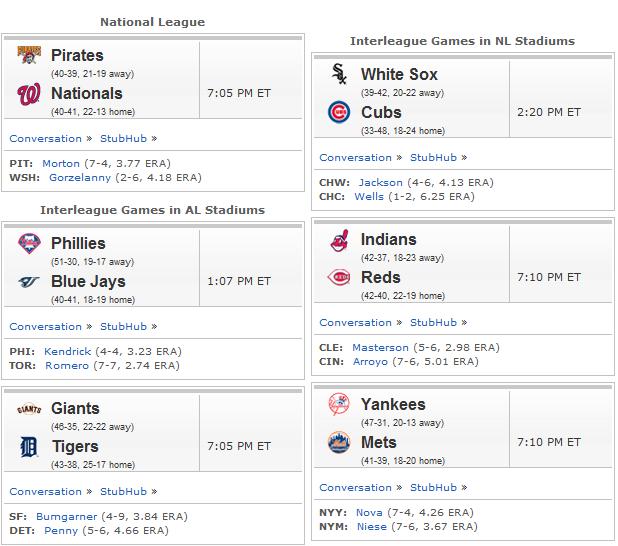The height and width of the screenshot is (546, 618).
Task: Click the Reds team logo
Action: [x=339, y=277]
